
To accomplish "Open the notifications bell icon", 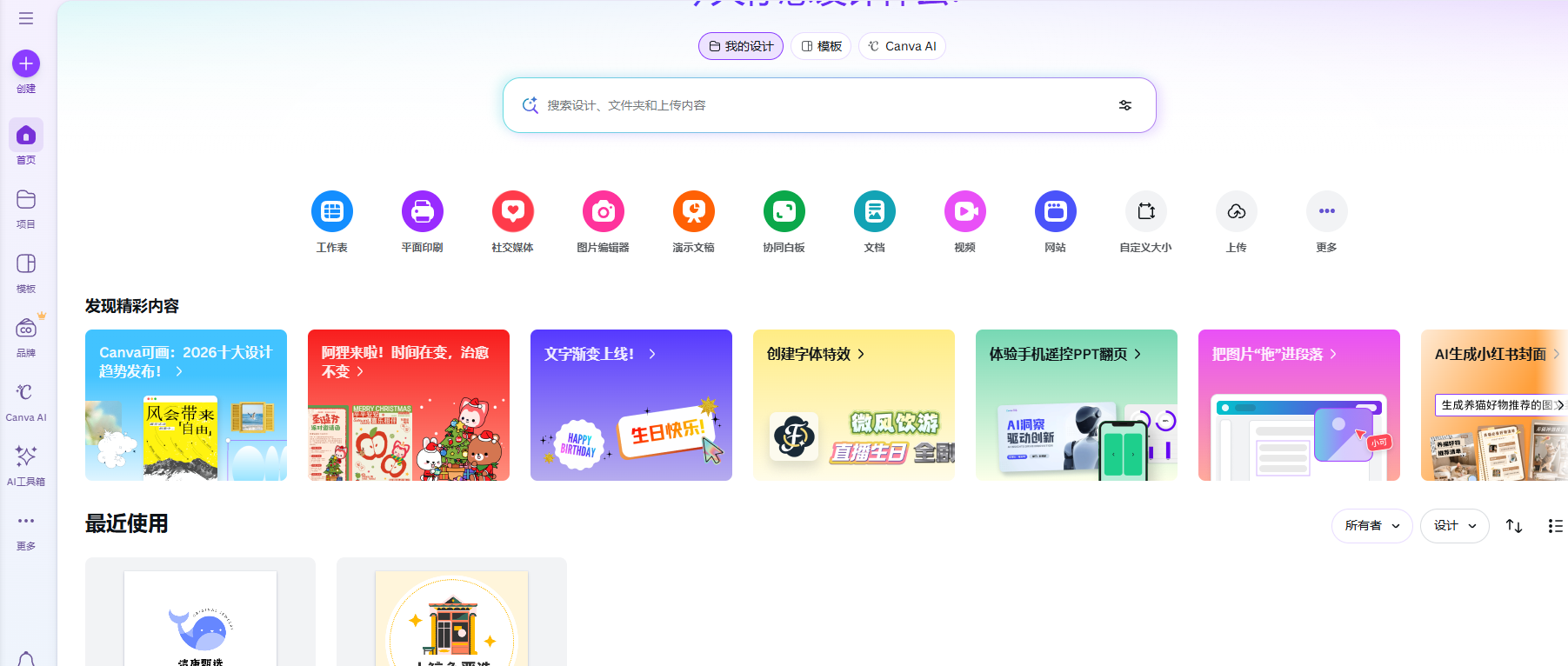I will point(26,659).
